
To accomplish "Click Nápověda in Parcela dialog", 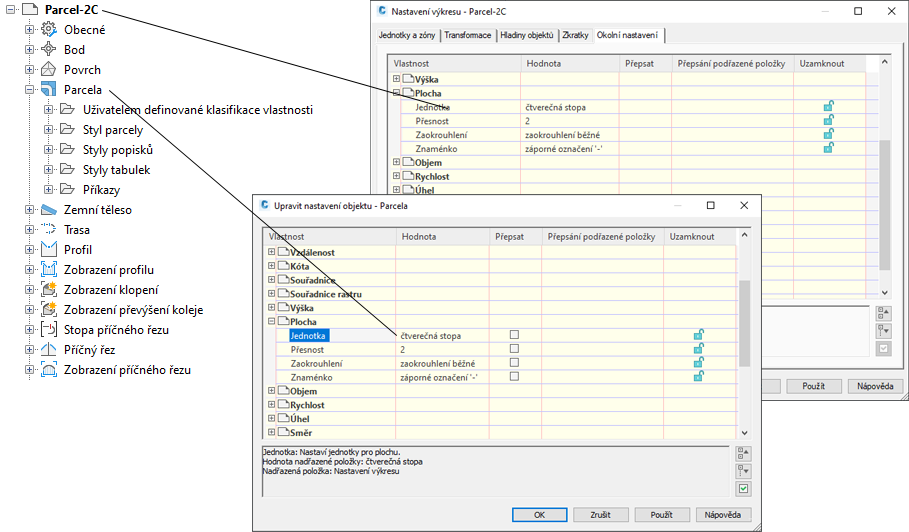I will (723, 515).
